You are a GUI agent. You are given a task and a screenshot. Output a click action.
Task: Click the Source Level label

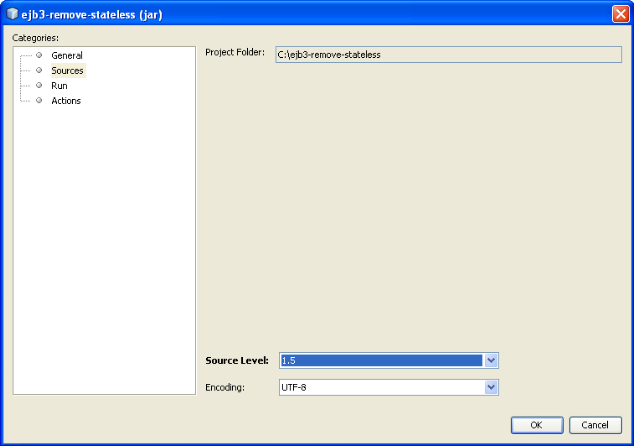[x=237, y=360]
